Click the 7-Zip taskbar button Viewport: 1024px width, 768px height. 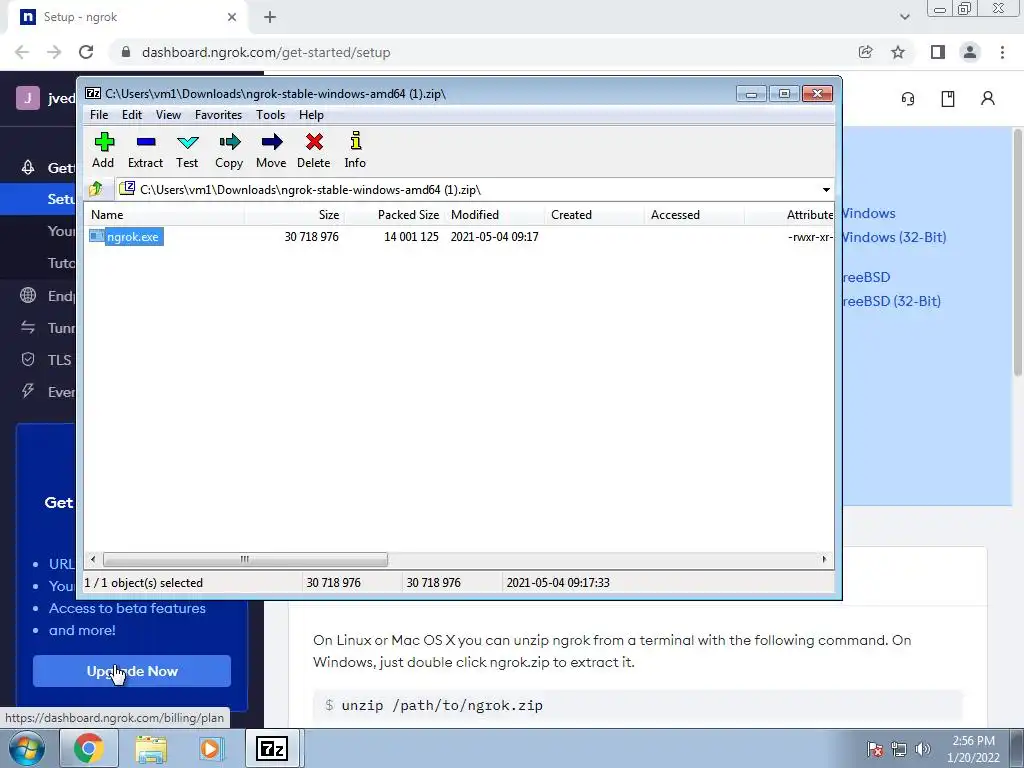point(272,748)
